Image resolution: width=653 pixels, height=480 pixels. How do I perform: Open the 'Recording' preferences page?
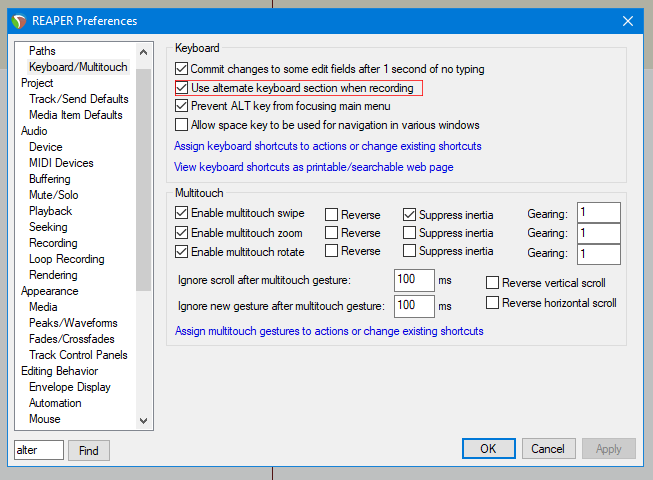click(x=53, y=243)
